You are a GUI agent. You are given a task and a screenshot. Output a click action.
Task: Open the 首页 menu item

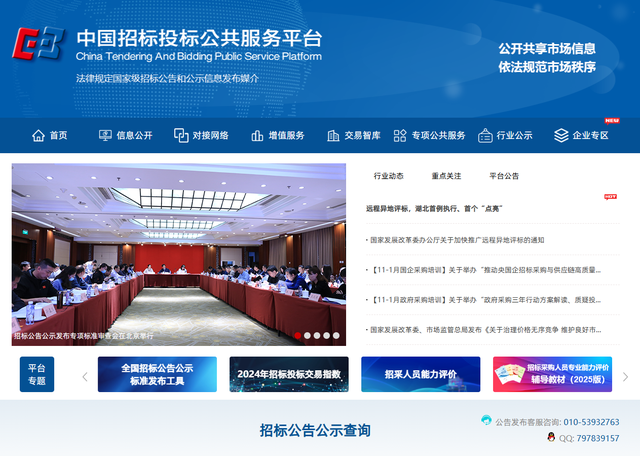(58, 136)
